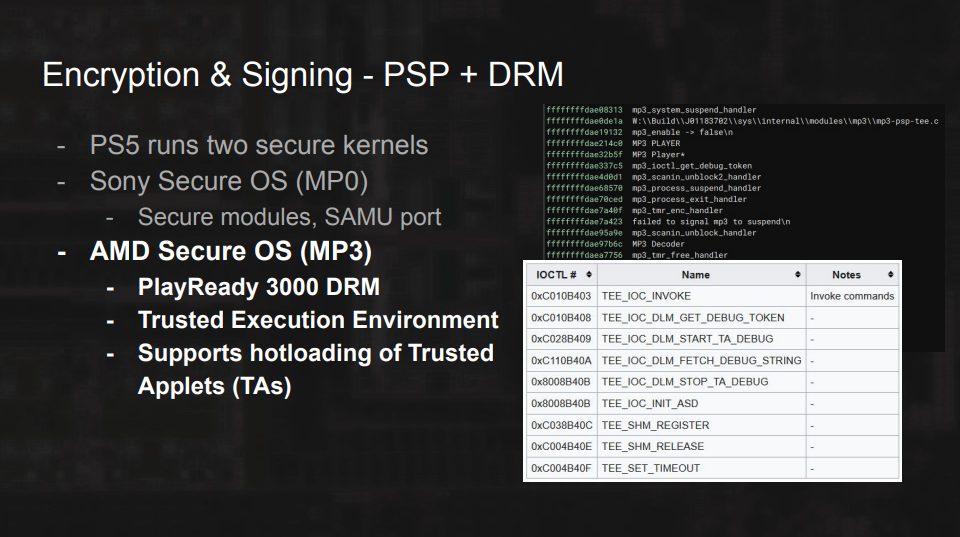960x537 pixels.
Task: Click the Notes column header
Action: (x=852, y=275)
